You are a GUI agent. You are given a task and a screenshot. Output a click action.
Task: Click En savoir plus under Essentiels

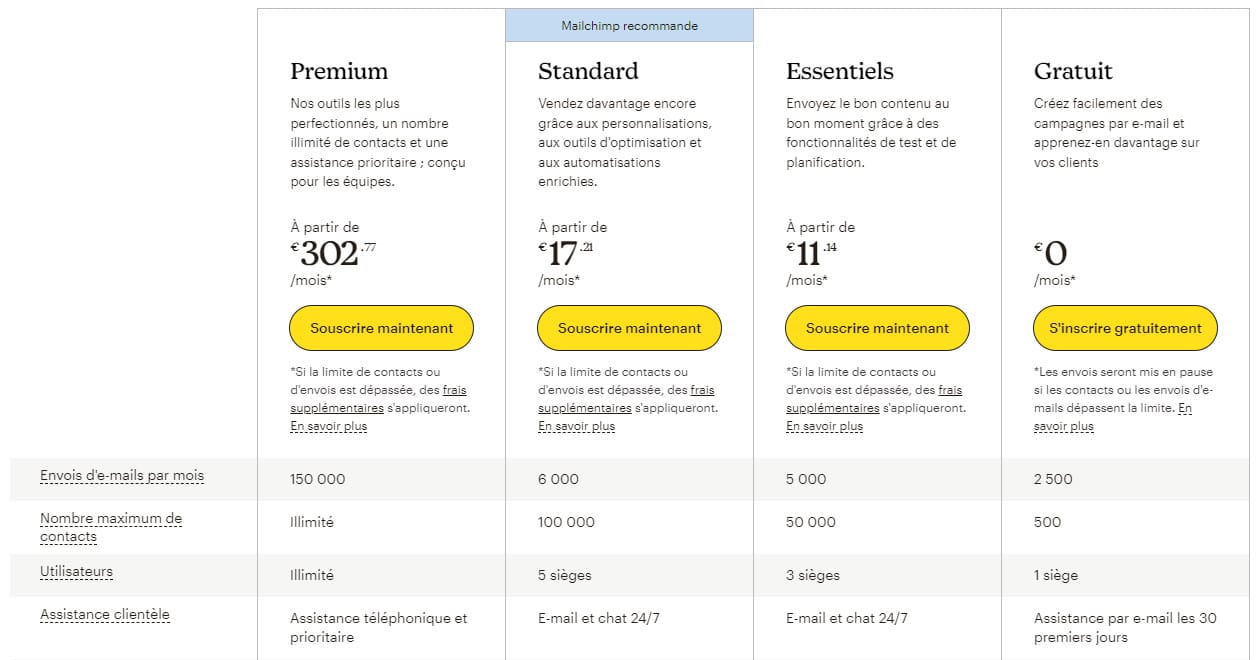[x=824, y=426]
